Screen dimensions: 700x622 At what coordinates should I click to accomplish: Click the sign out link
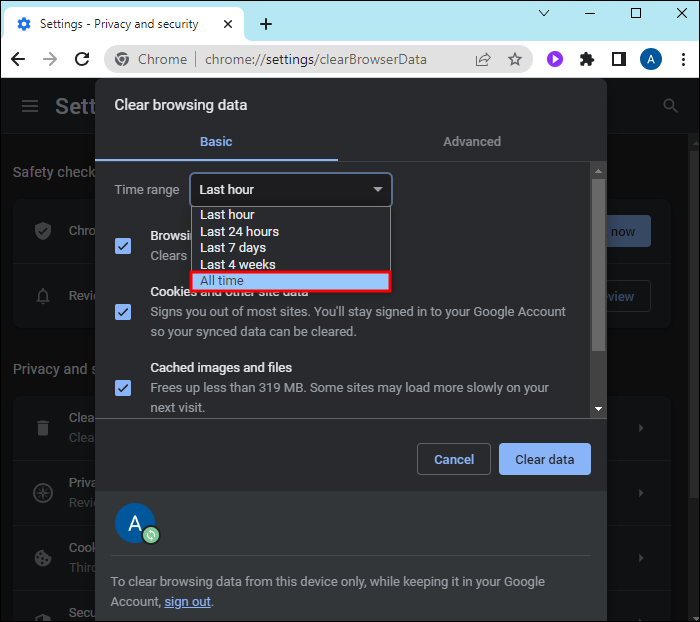[x=188, y=602]
